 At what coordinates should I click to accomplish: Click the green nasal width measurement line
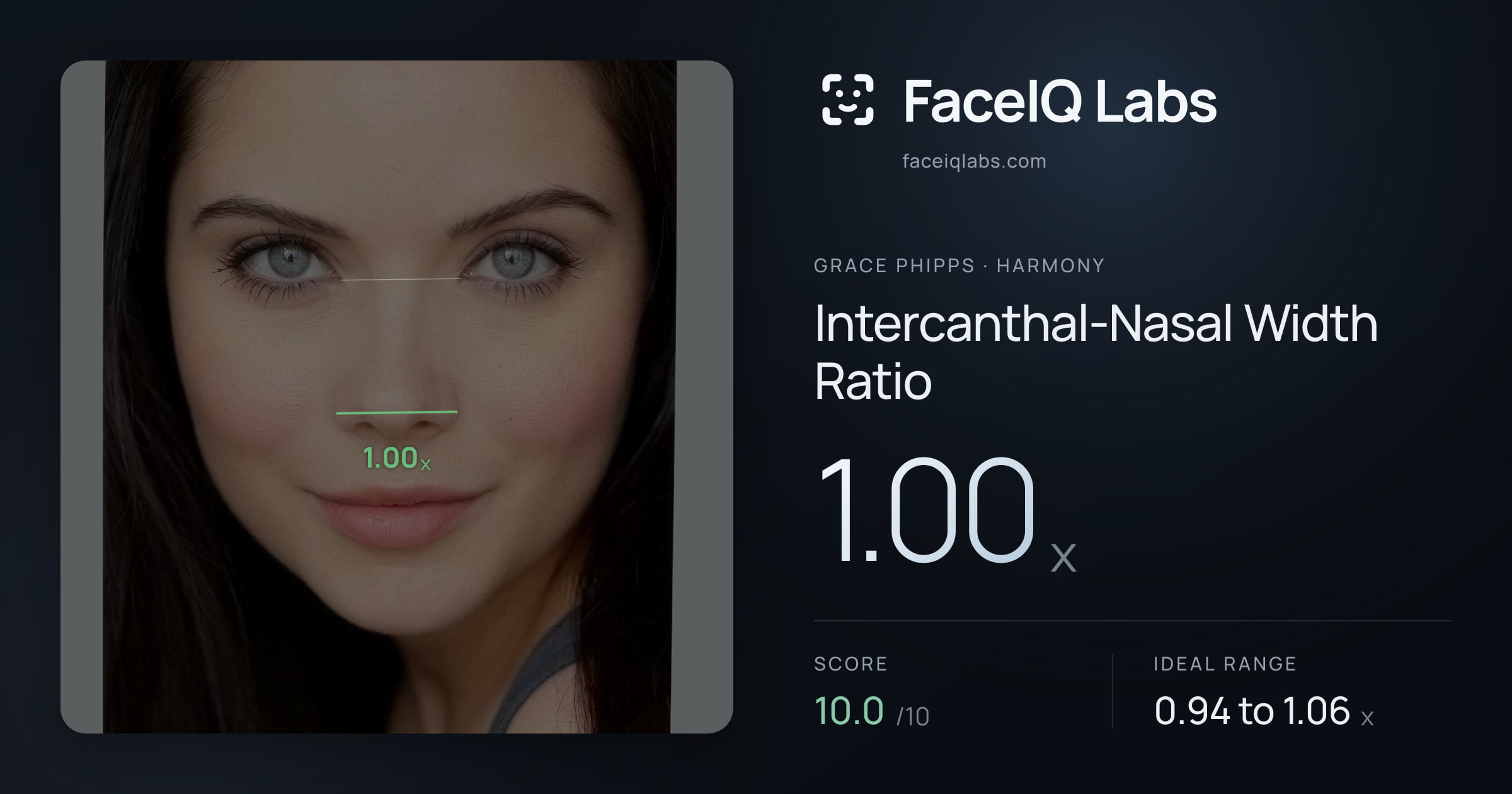[397, 413]
